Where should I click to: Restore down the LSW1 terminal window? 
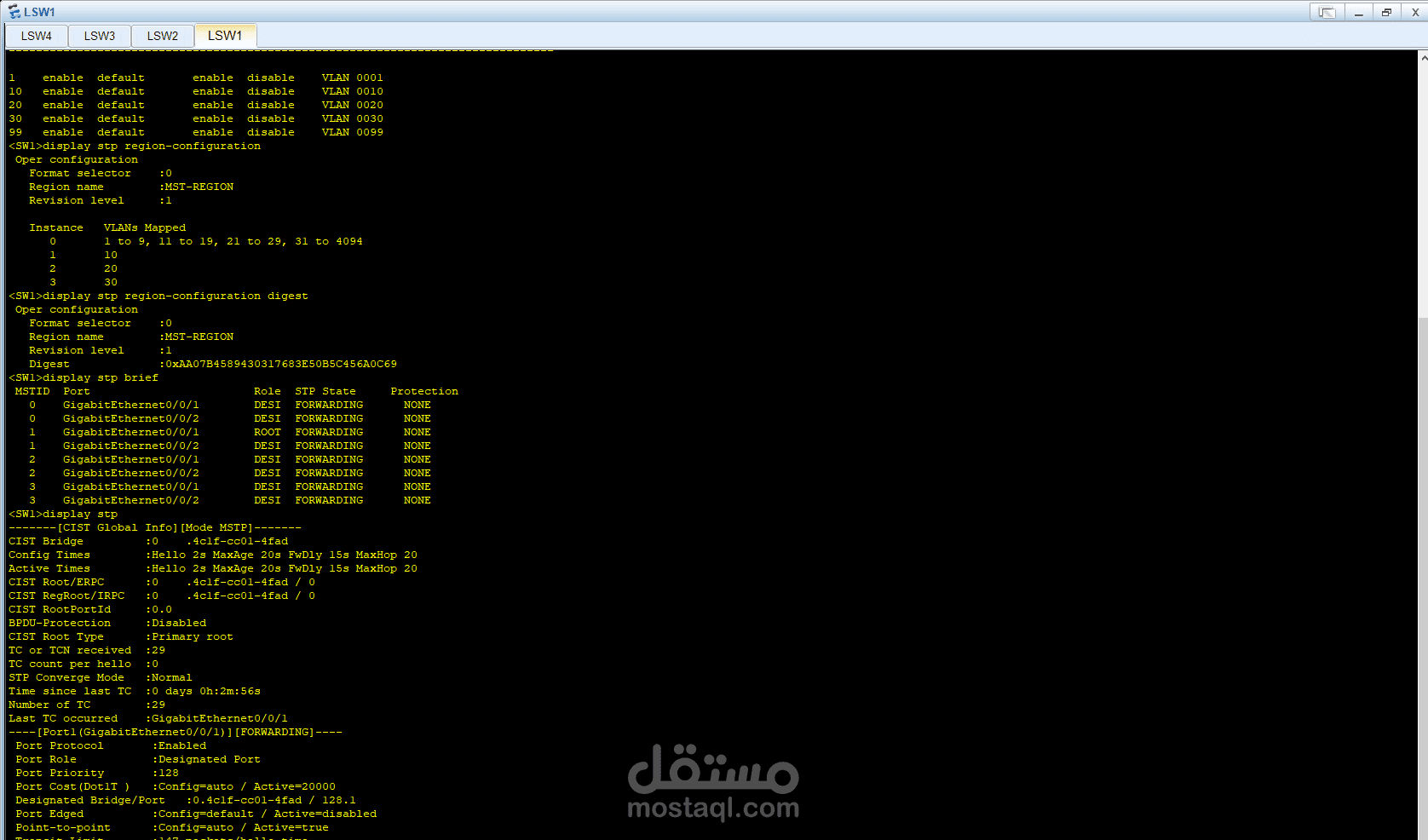pyautogui.click(x=1387, y=12)
